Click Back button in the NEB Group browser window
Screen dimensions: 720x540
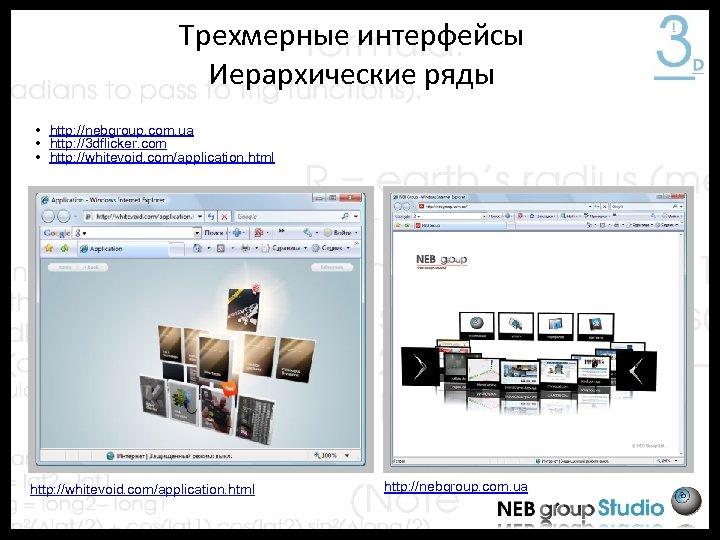click(398, 207)
